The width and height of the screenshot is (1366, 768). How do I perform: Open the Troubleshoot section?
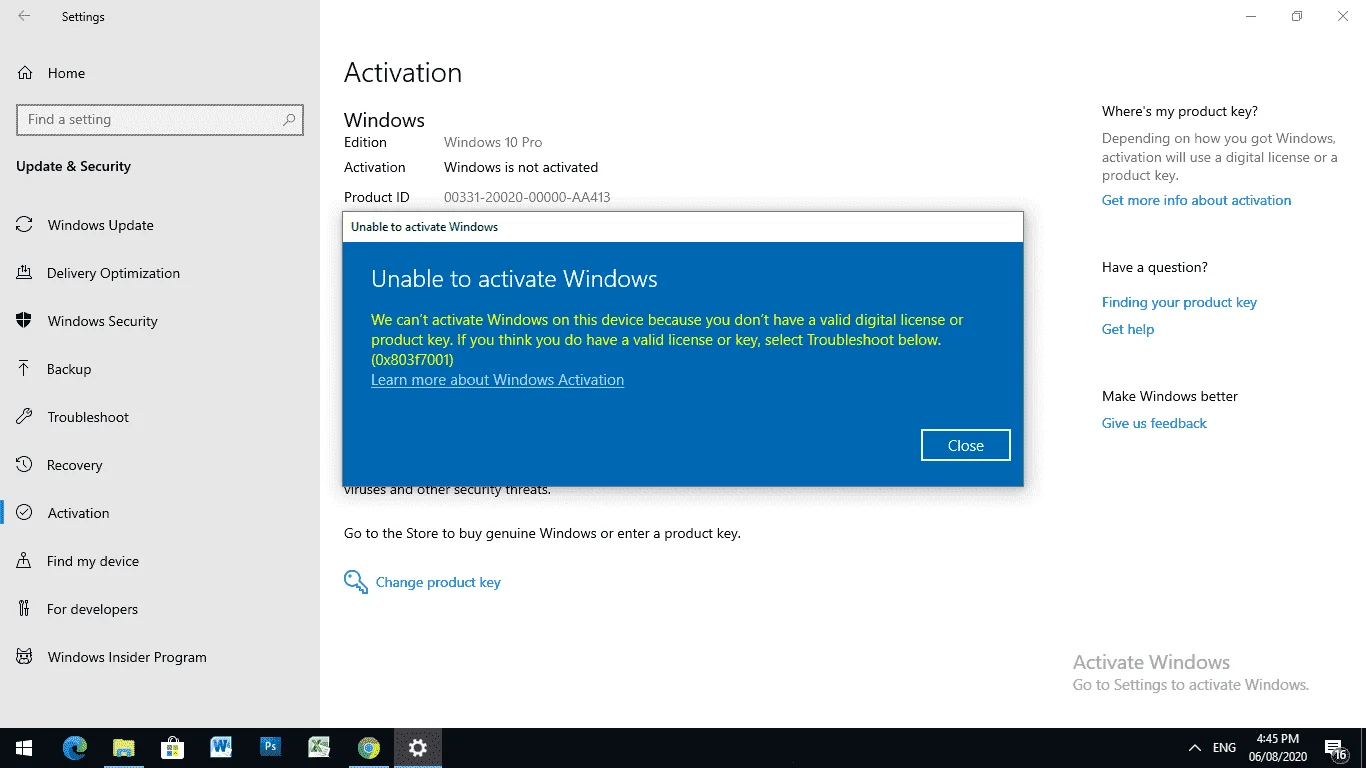[73, 417]
